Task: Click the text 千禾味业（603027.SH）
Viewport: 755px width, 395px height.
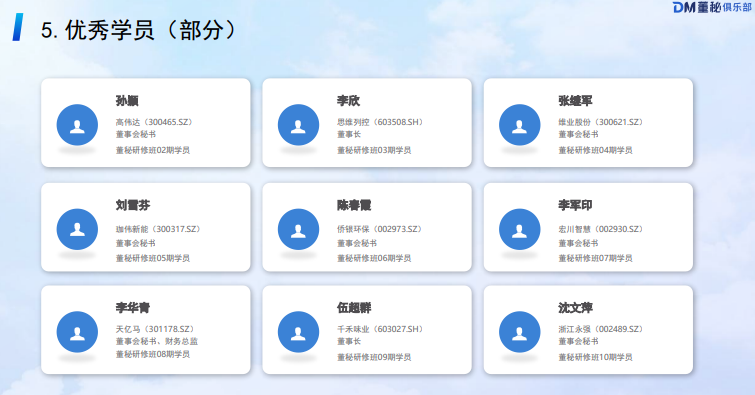Action: (380, 329)
